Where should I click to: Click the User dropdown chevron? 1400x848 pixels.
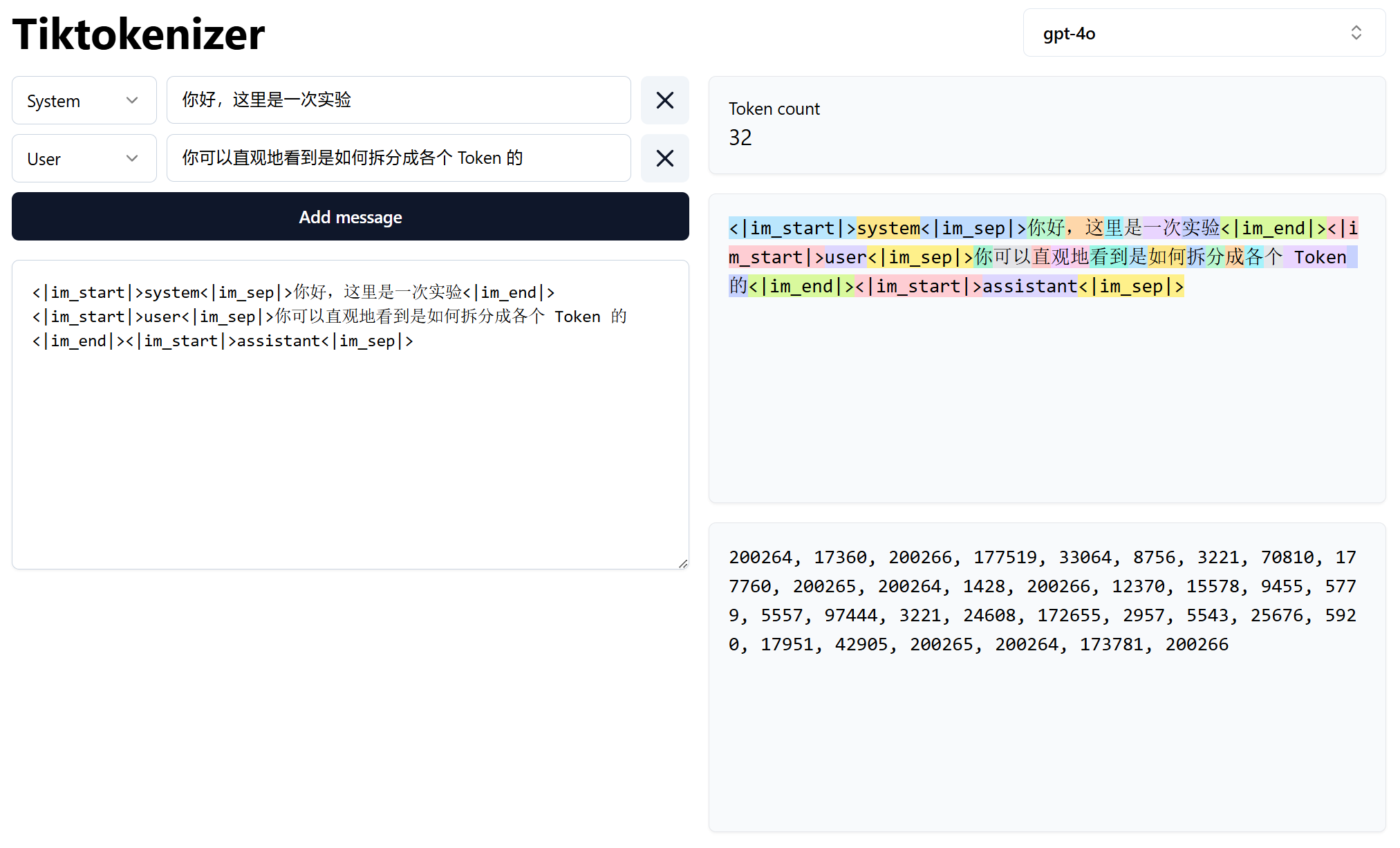click(132, 158)
